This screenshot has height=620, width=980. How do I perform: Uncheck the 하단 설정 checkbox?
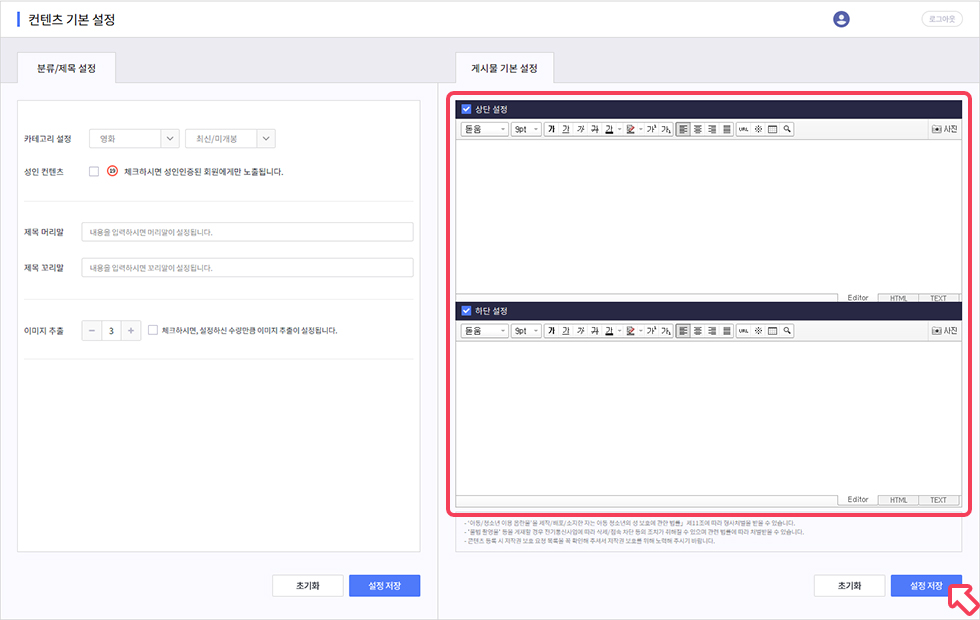(x=466, y=310)
